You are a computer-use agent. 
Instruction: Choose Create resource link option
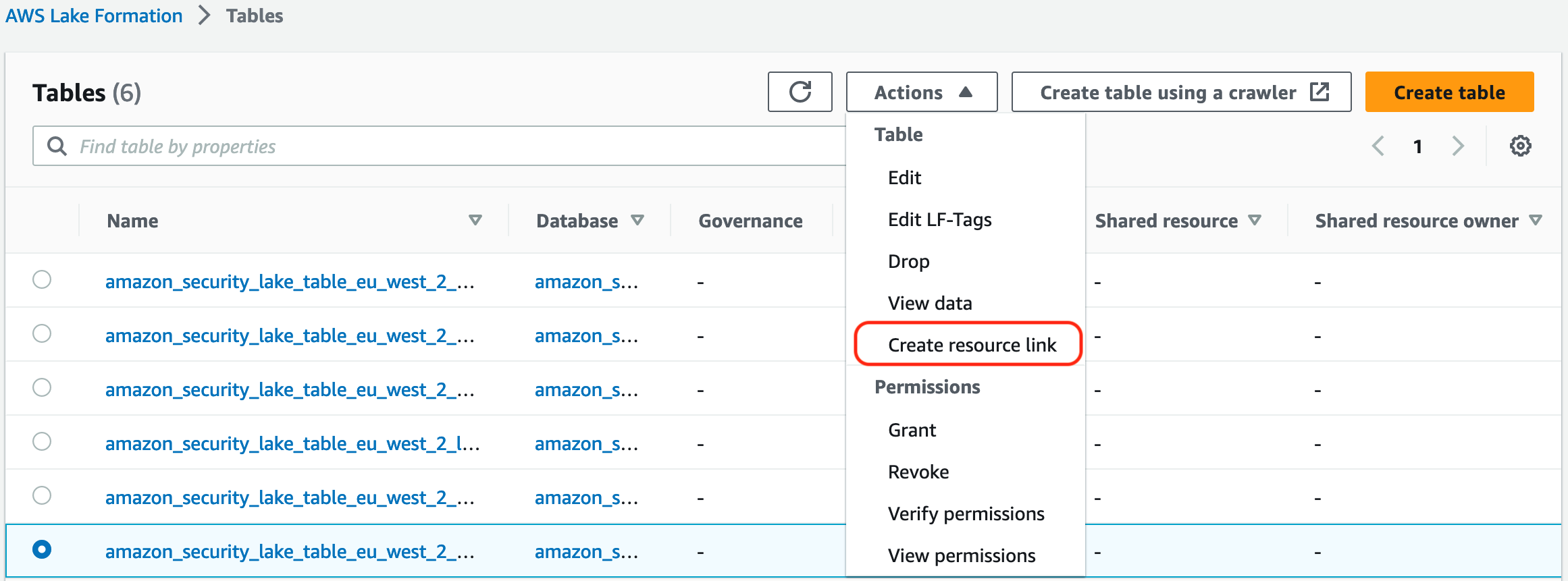(x=972, y=345)
